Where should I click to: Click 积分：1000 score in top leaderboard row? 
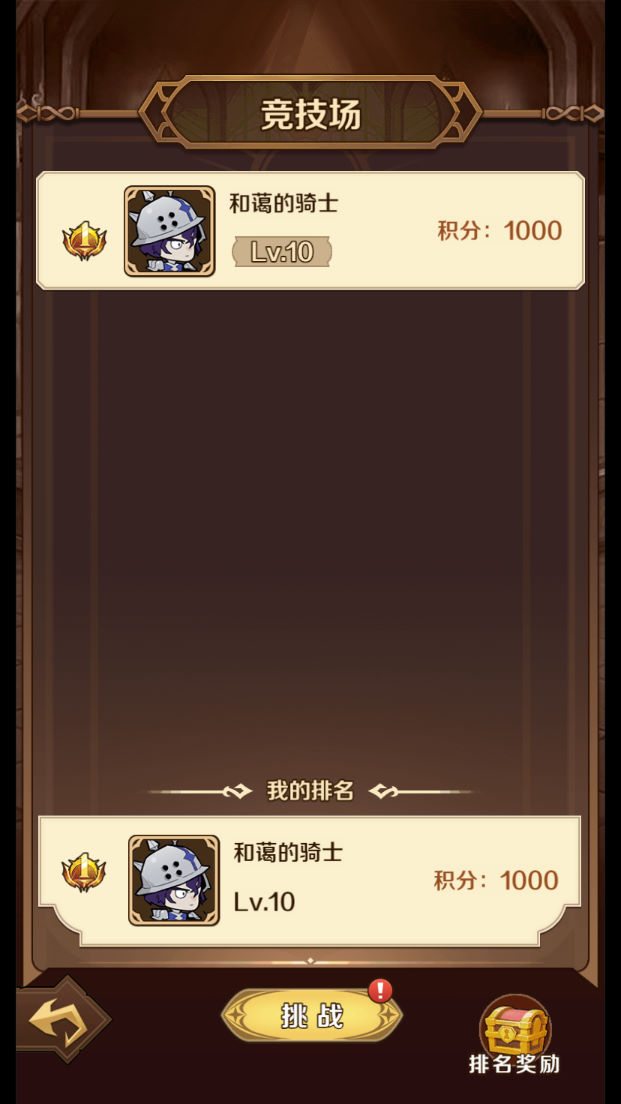click(x=500, y=230)
